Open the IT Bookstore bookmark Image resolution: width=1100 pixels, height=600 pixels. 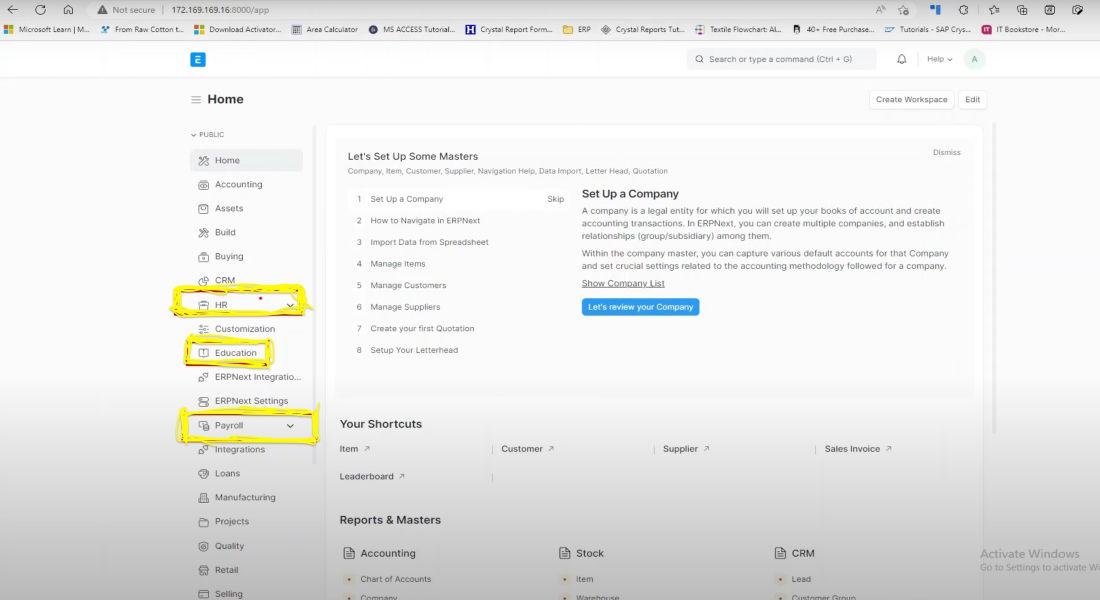point(1024,29)
